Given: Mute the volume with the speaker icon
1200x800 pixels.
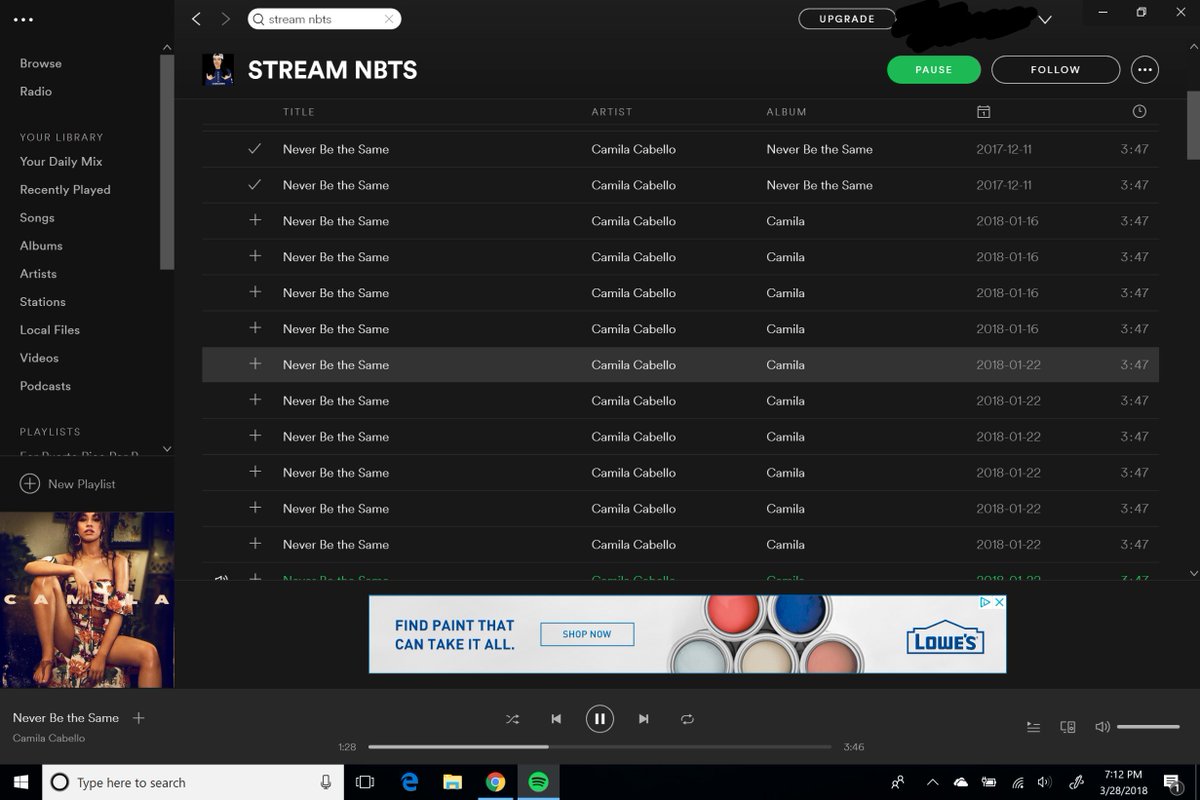Looking at the screenshot, I should pyautogui.click(x=1102, y=727).
